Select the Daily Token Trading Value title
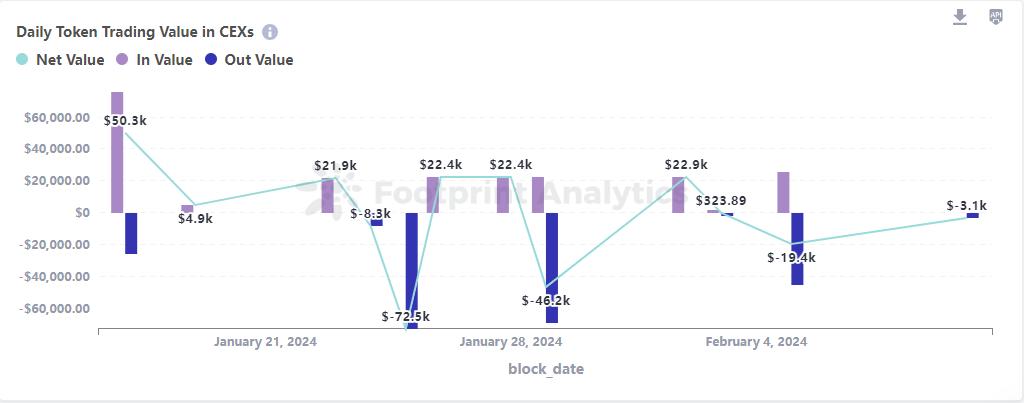Image resolution: width=1024 pixels, height=403 pixels. pos(134,32)
